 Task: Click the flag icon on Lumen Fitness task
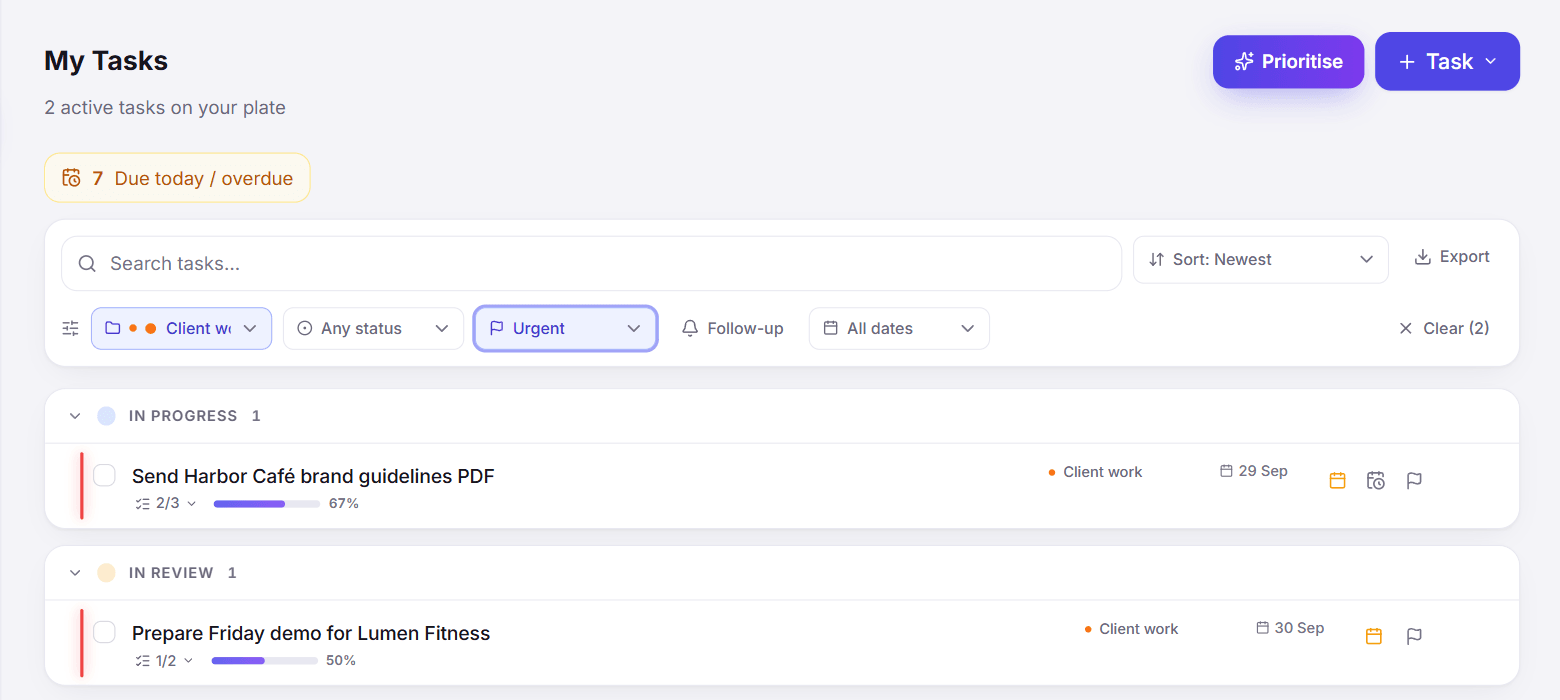pyautogui.click(x=1414, y=636)
